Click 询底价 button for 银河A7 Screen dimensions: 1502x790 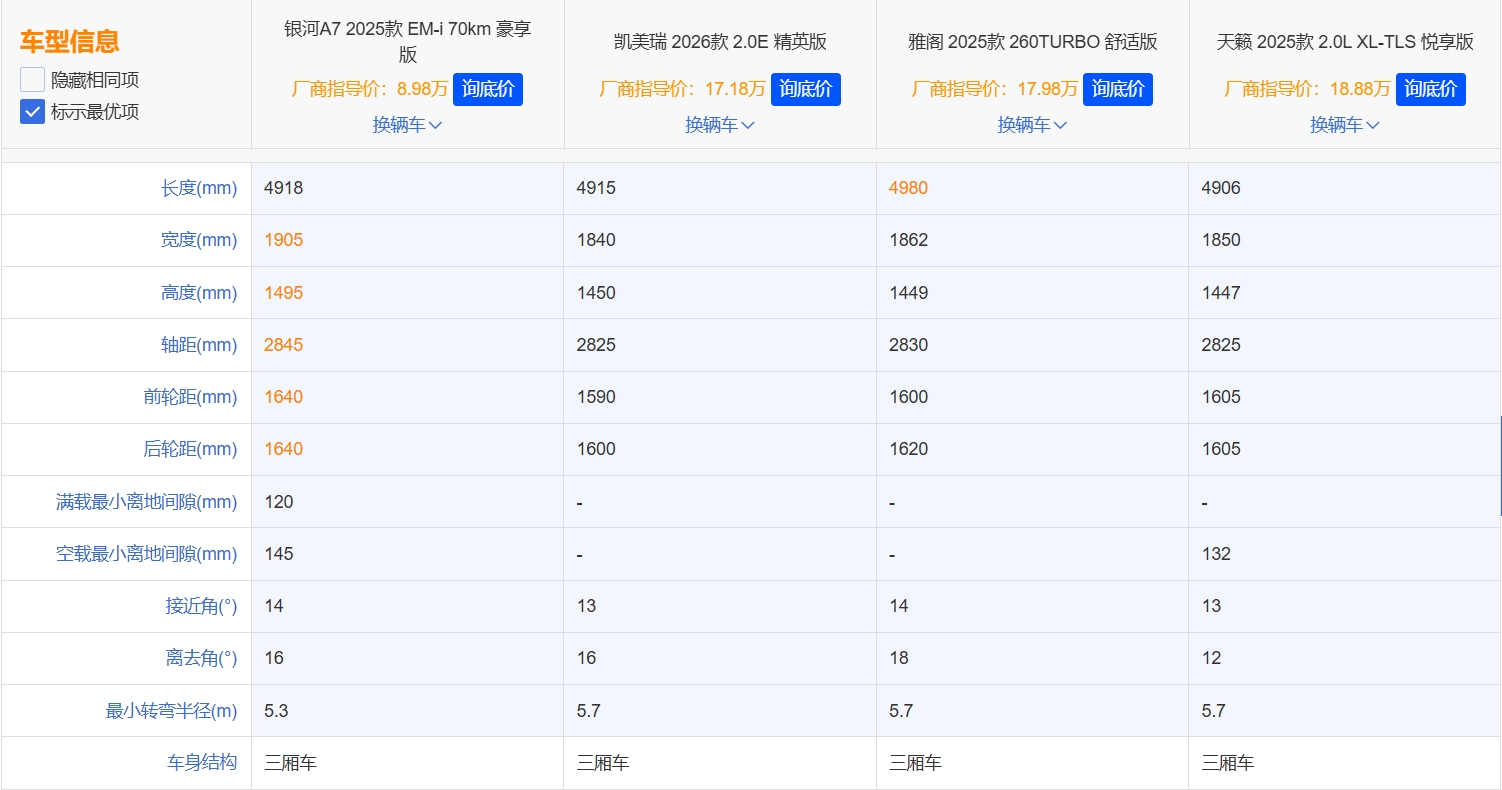[x=488, y=89]
